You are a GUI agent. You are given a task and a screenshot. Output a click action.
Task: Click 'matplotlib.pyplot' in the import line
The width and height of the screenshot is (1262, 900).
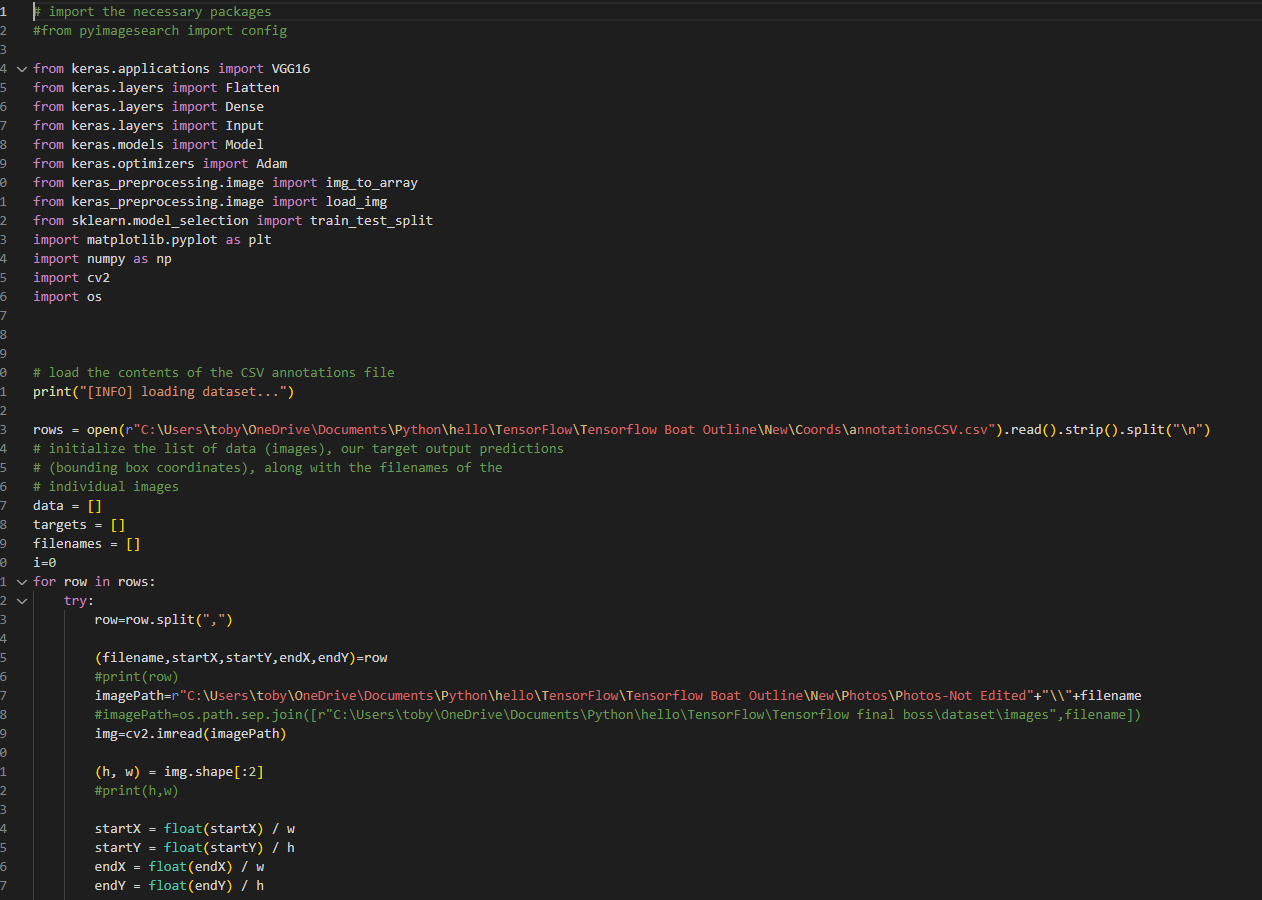tap(152, 240)
